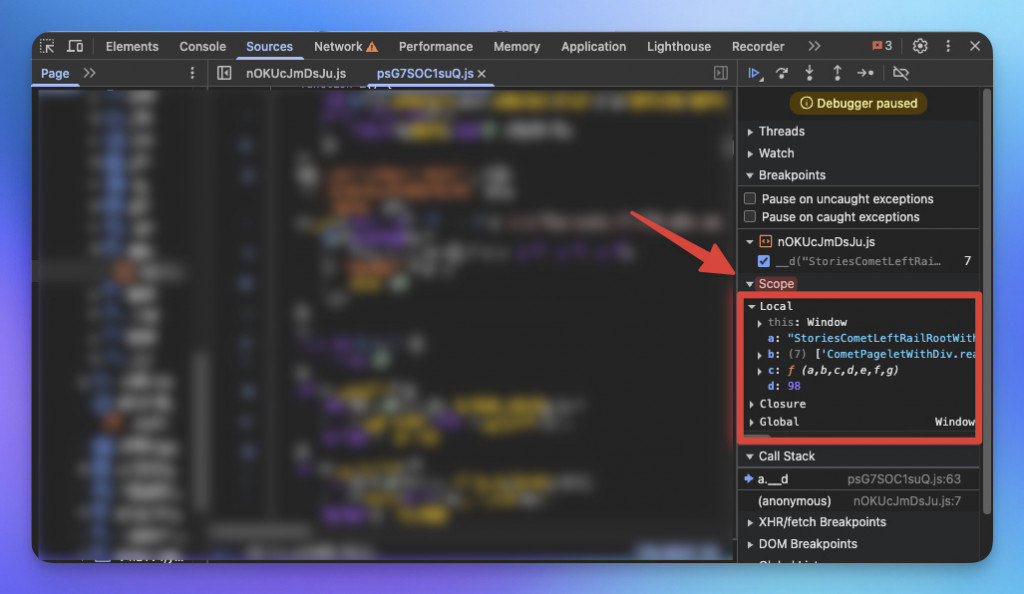Collapse the nOKUcJmDsJu.js breakpoint group
This screenshot has height=594, width=1024.
click(750, 242)
